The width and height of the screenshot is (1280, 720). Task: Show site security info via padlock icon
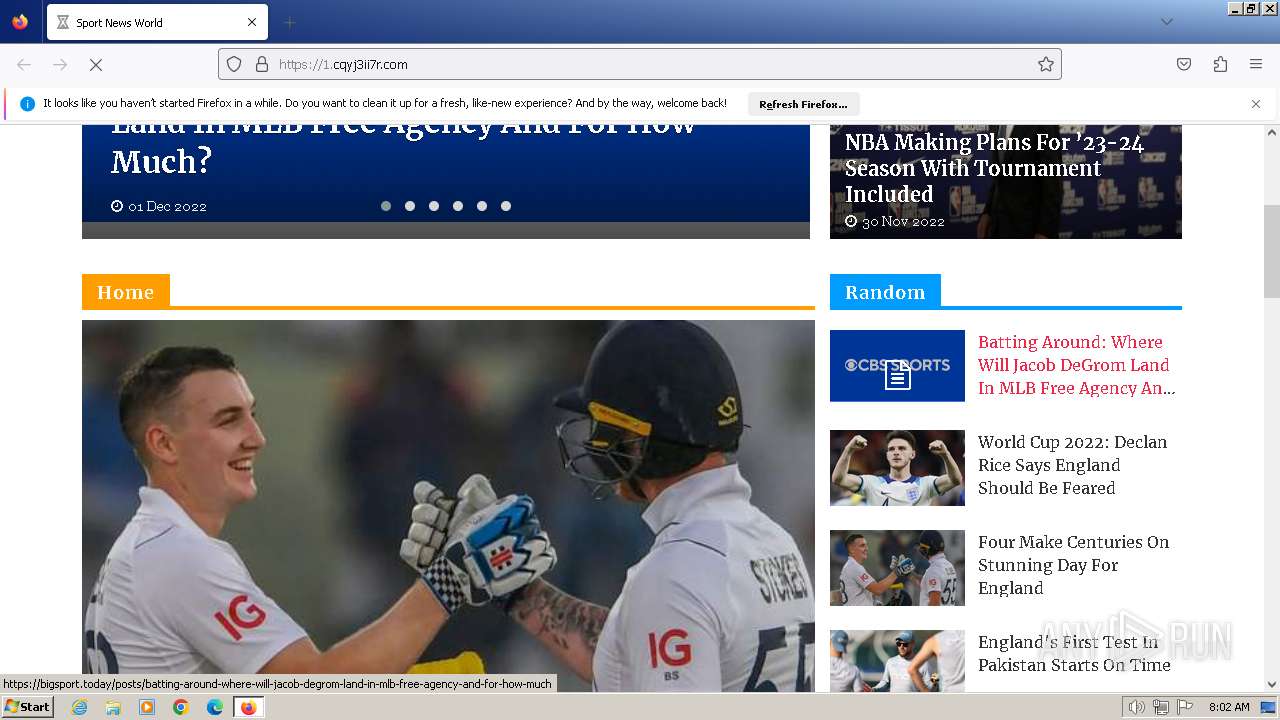point(262,64)
